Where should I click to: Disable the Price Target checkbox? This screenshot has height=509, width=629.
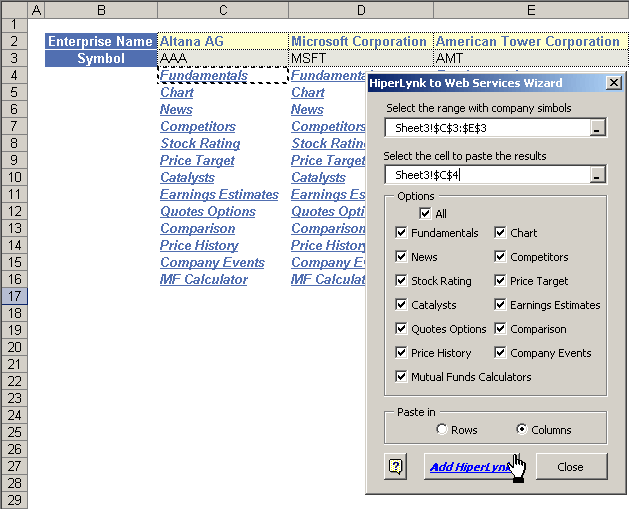(500, 281)
